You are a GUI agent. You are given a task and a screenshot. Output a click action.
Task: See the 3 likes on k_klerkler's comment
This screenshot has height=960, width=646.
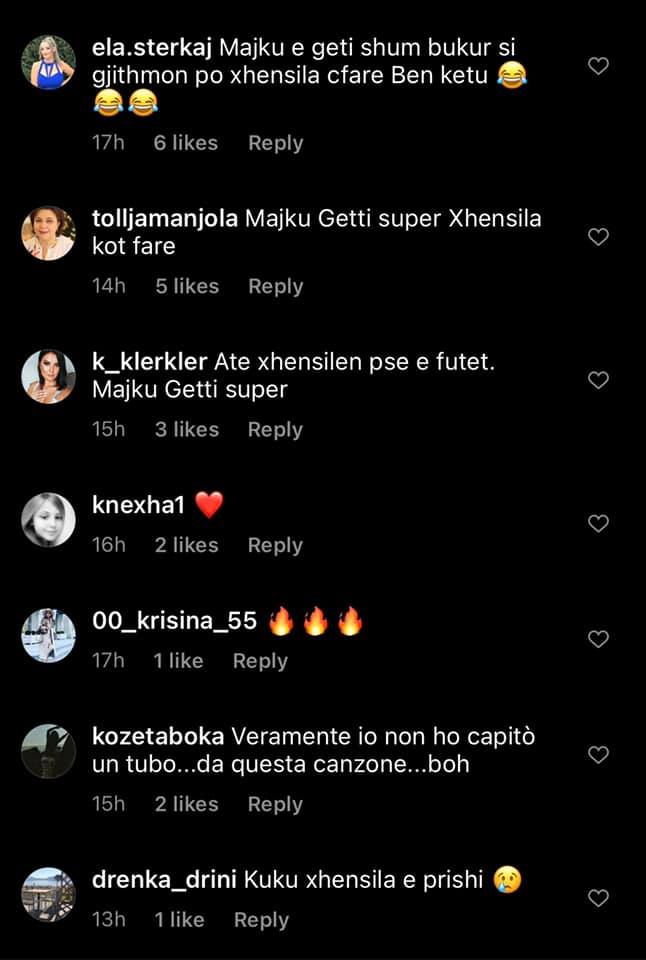point(186,429)
